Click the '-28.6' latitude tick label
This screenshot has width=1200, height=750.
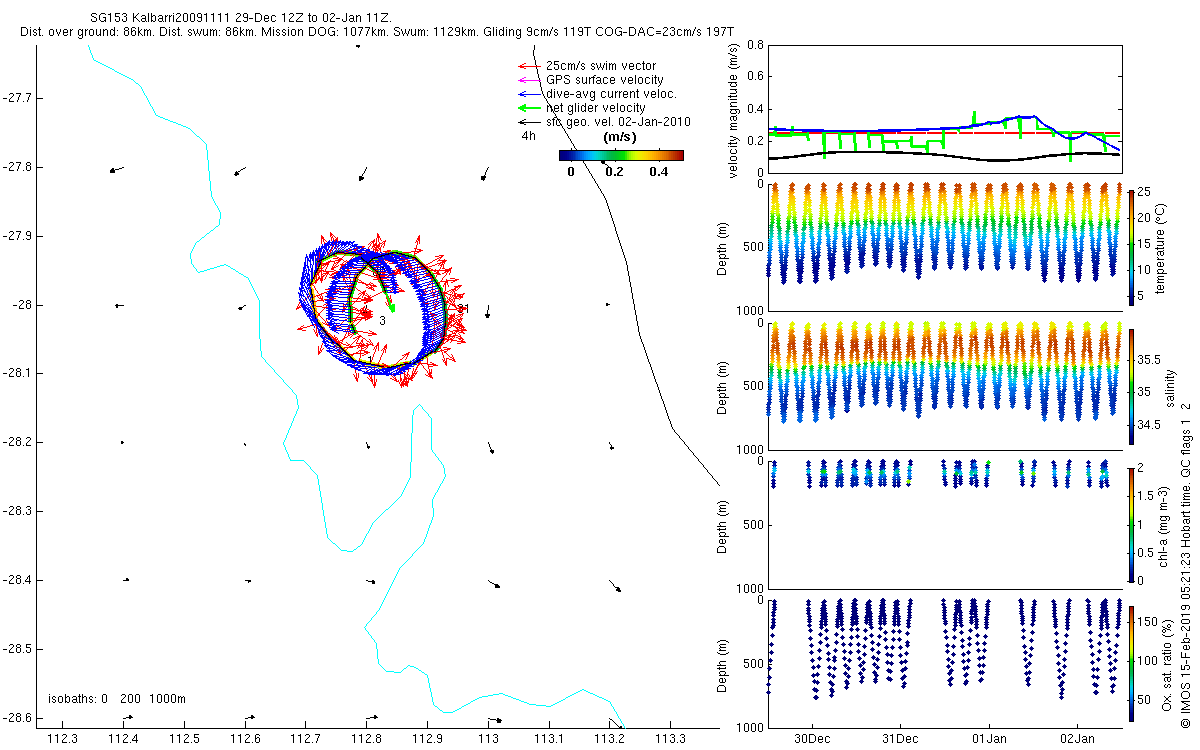(x=18, y=718)
